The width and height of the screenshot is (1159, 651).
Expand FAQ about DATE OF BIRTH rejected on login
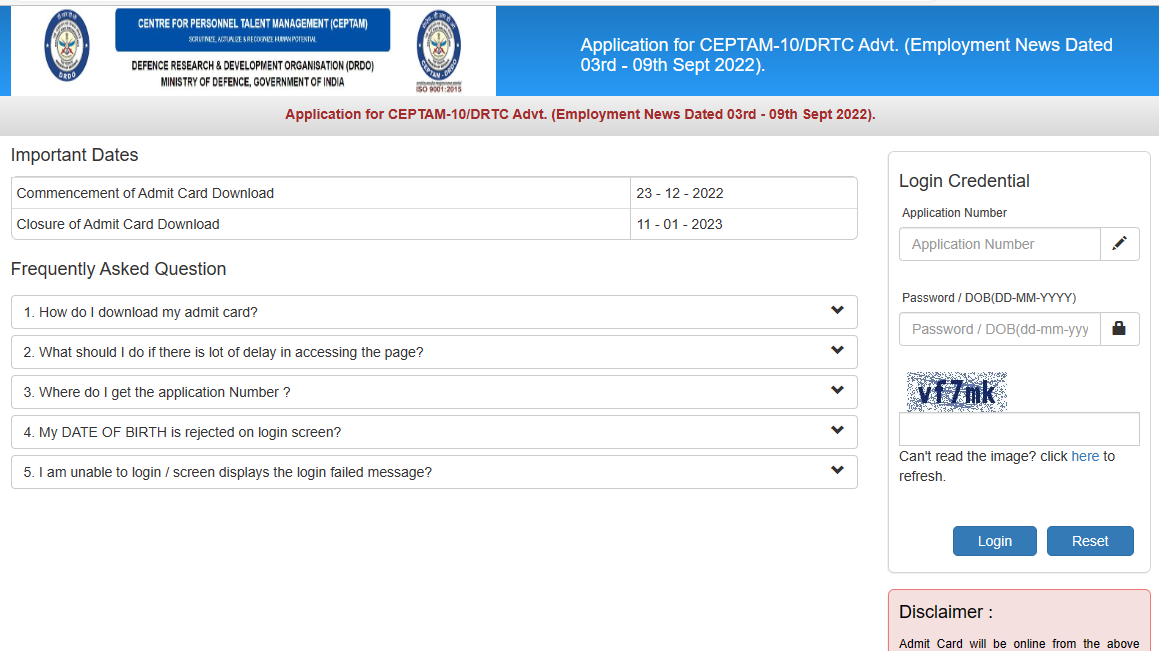pyautogui.click(x=433, y=431)
